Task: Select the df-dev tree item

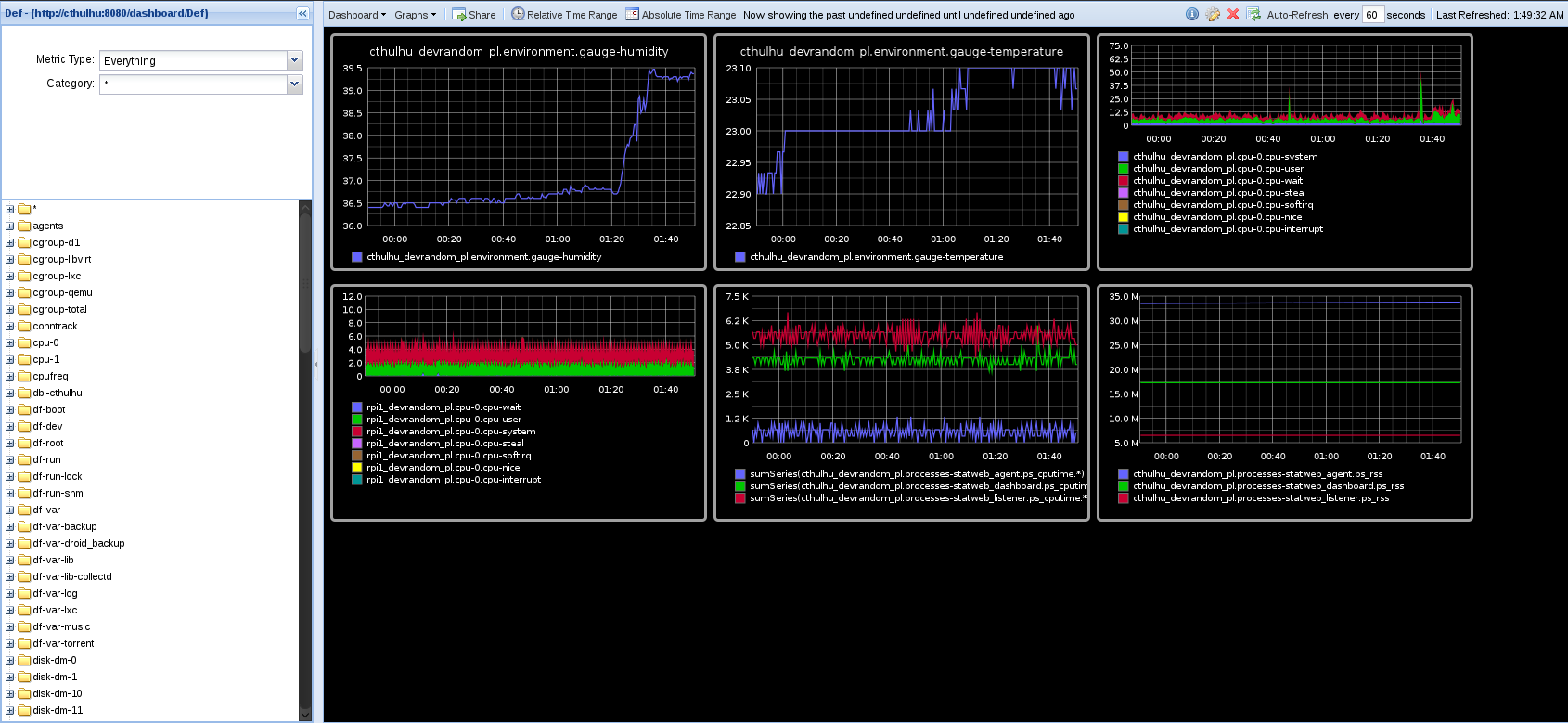Action: point(47,426)
